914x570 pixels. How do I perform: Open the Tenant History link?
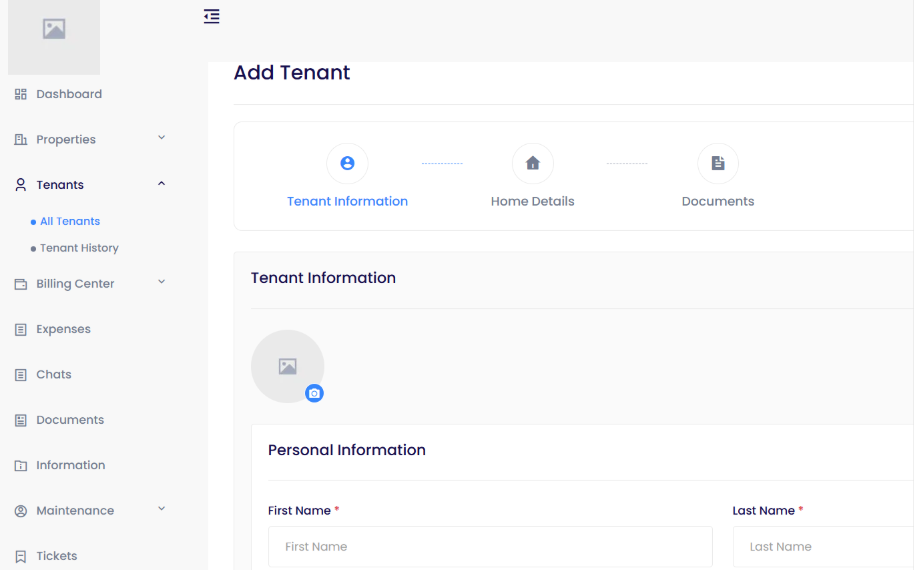pyautogui.click(x=79, y=248)
